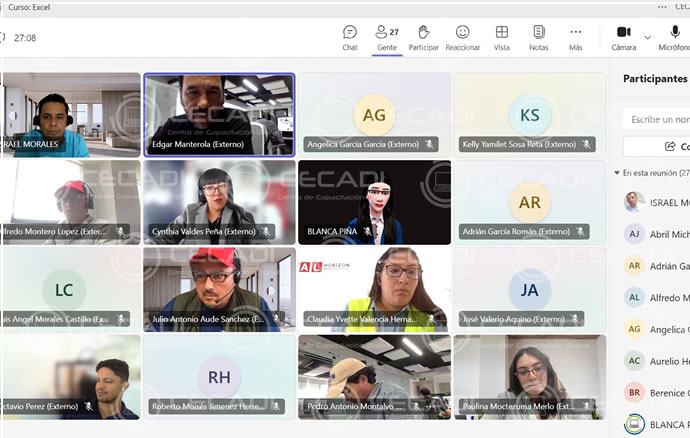Click Kelly Yamilet Sosa Reta's KS avatar

pyautogui.click(x=529, y=115)
